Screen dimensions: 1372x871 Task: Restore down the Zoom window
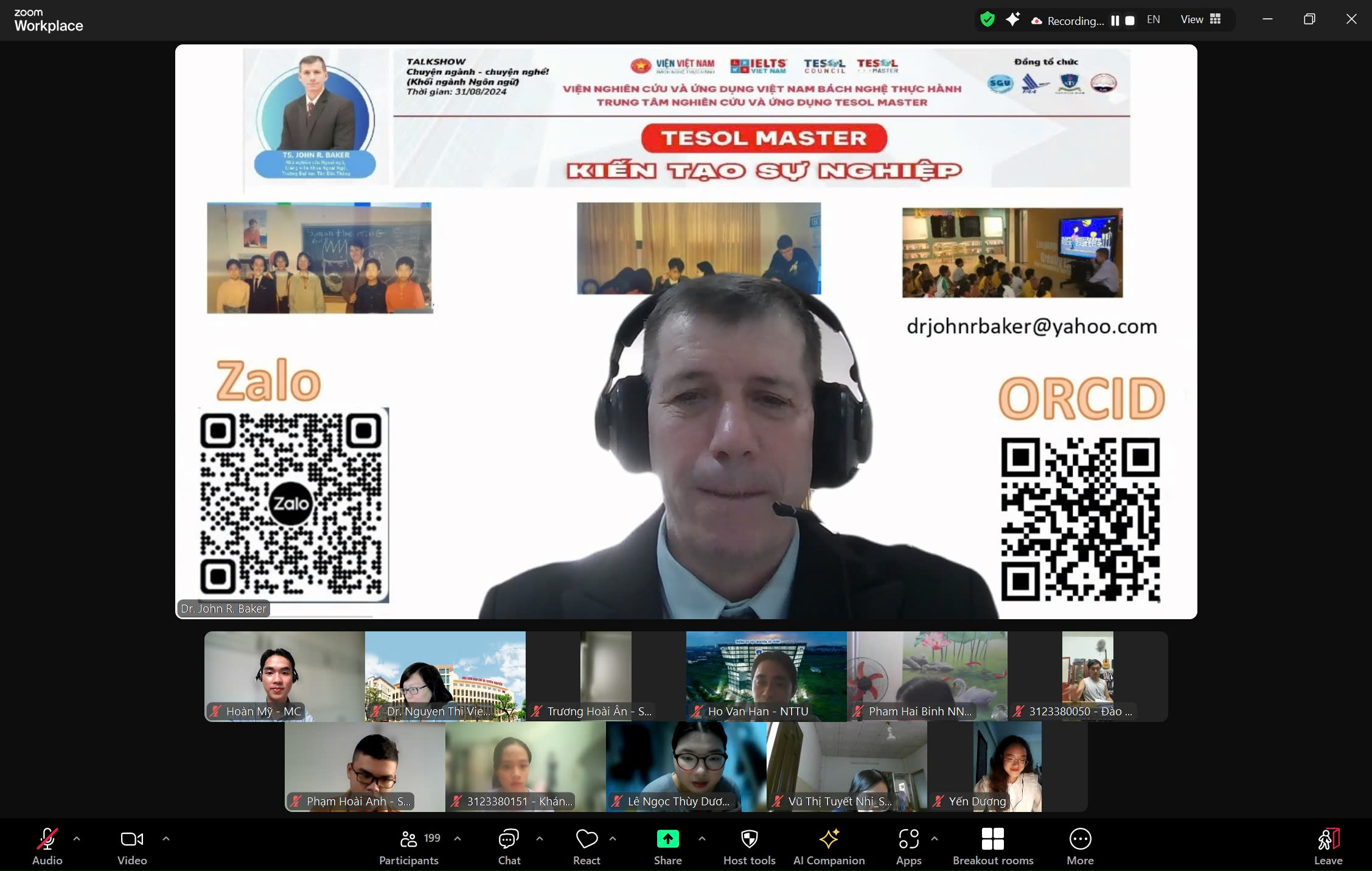tap(1309, 19)
